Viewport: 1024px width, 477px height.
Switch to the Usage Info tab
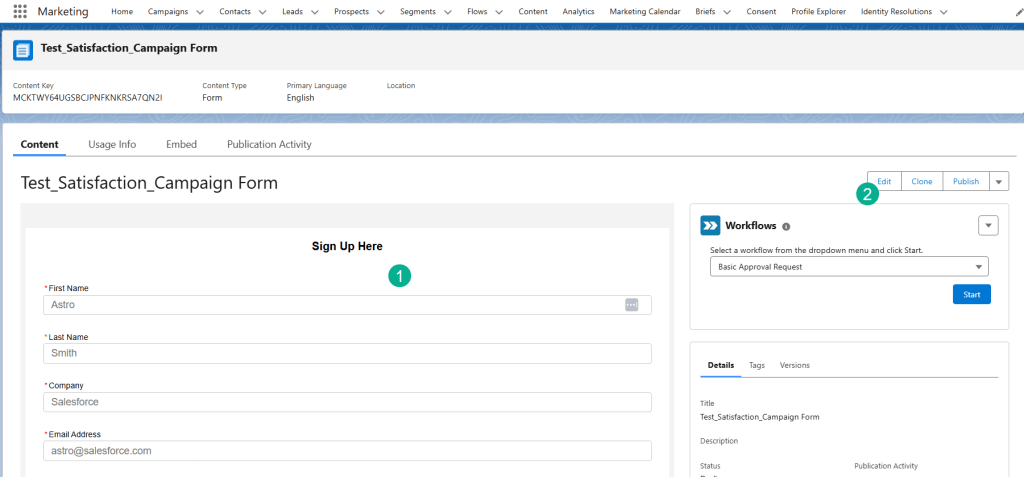tap(112, 144)
